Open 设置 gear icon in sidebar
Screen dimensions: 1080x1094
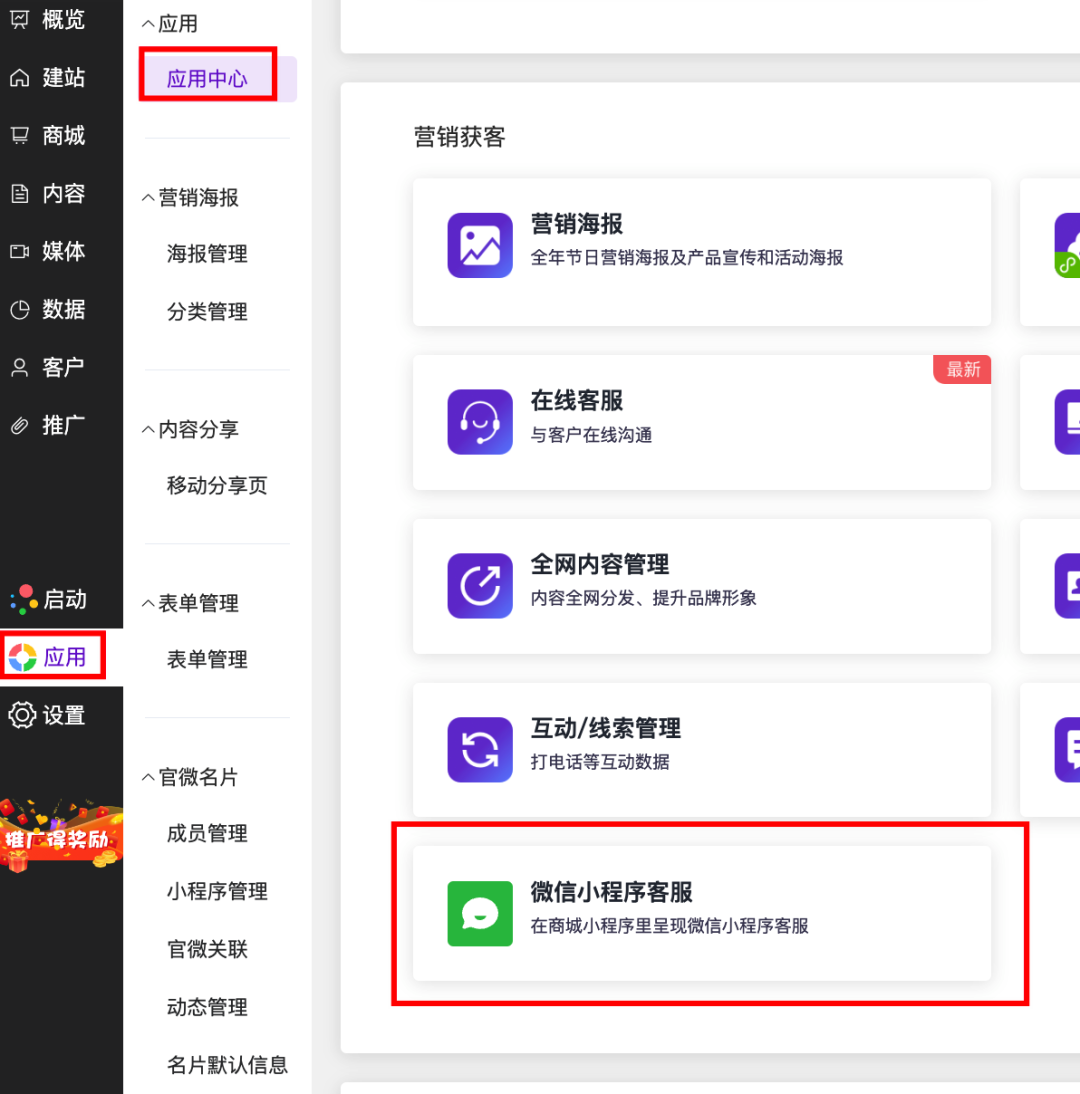coord(22,715)
